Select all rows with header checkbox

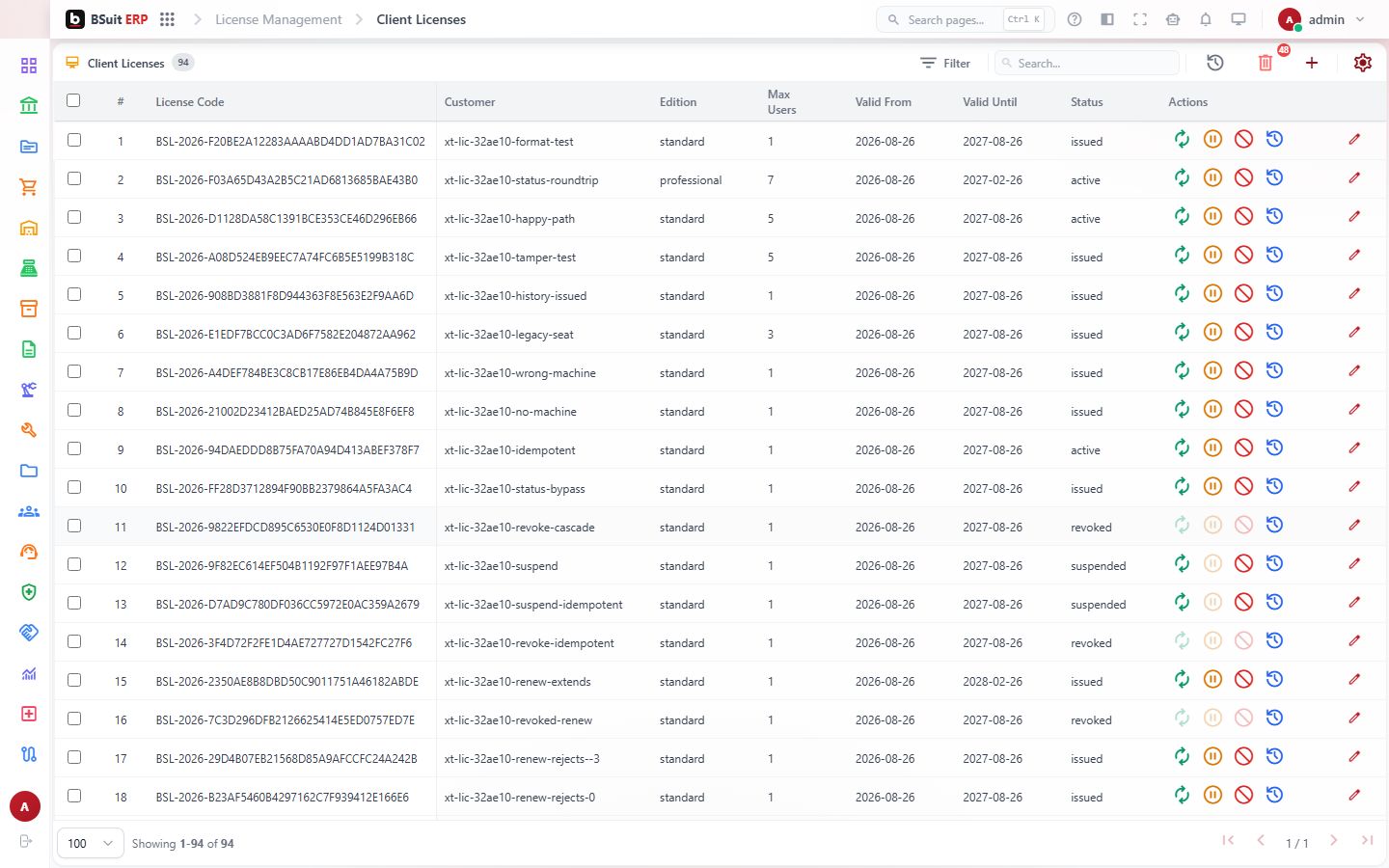[x=73, y=100]
